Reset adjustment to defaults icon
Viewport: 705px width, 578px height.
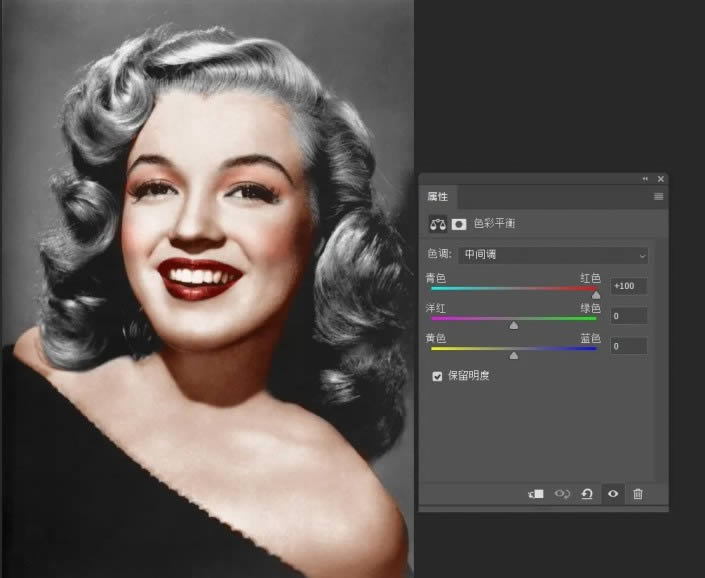[x=587, y=494]
